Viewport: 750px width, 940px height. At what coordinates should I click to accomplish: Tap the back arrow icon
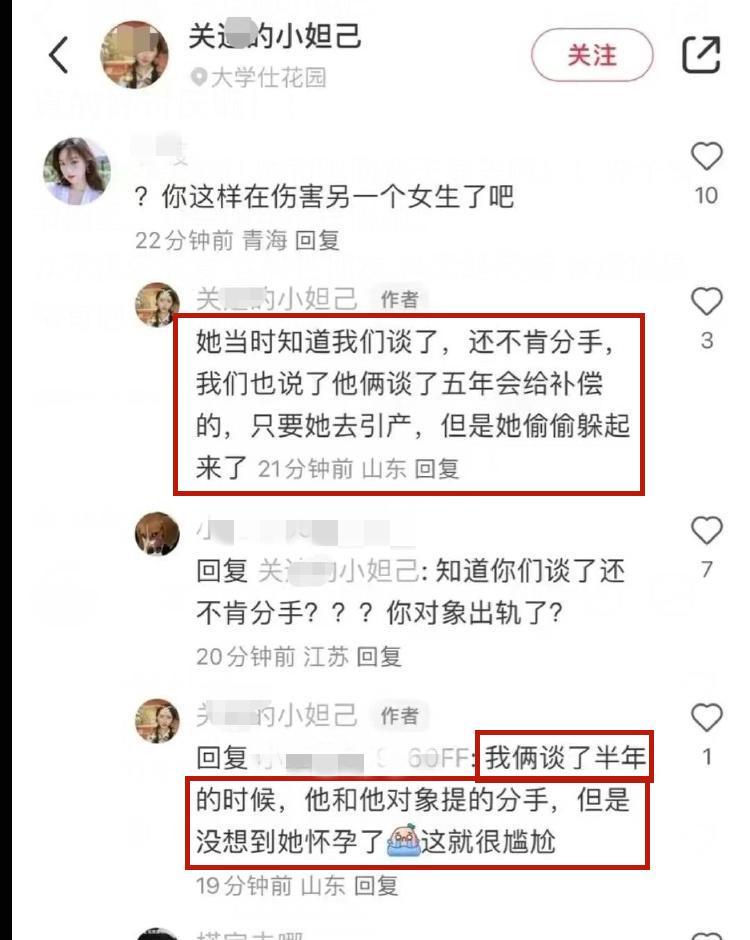(59, 55)
